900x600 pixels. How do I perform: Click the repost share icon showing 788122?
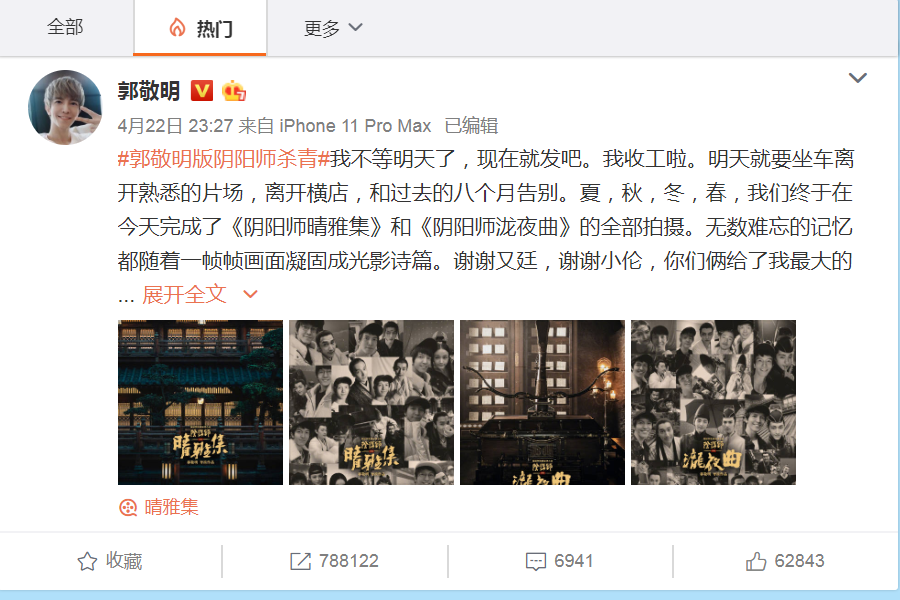[x=300, y=561]
